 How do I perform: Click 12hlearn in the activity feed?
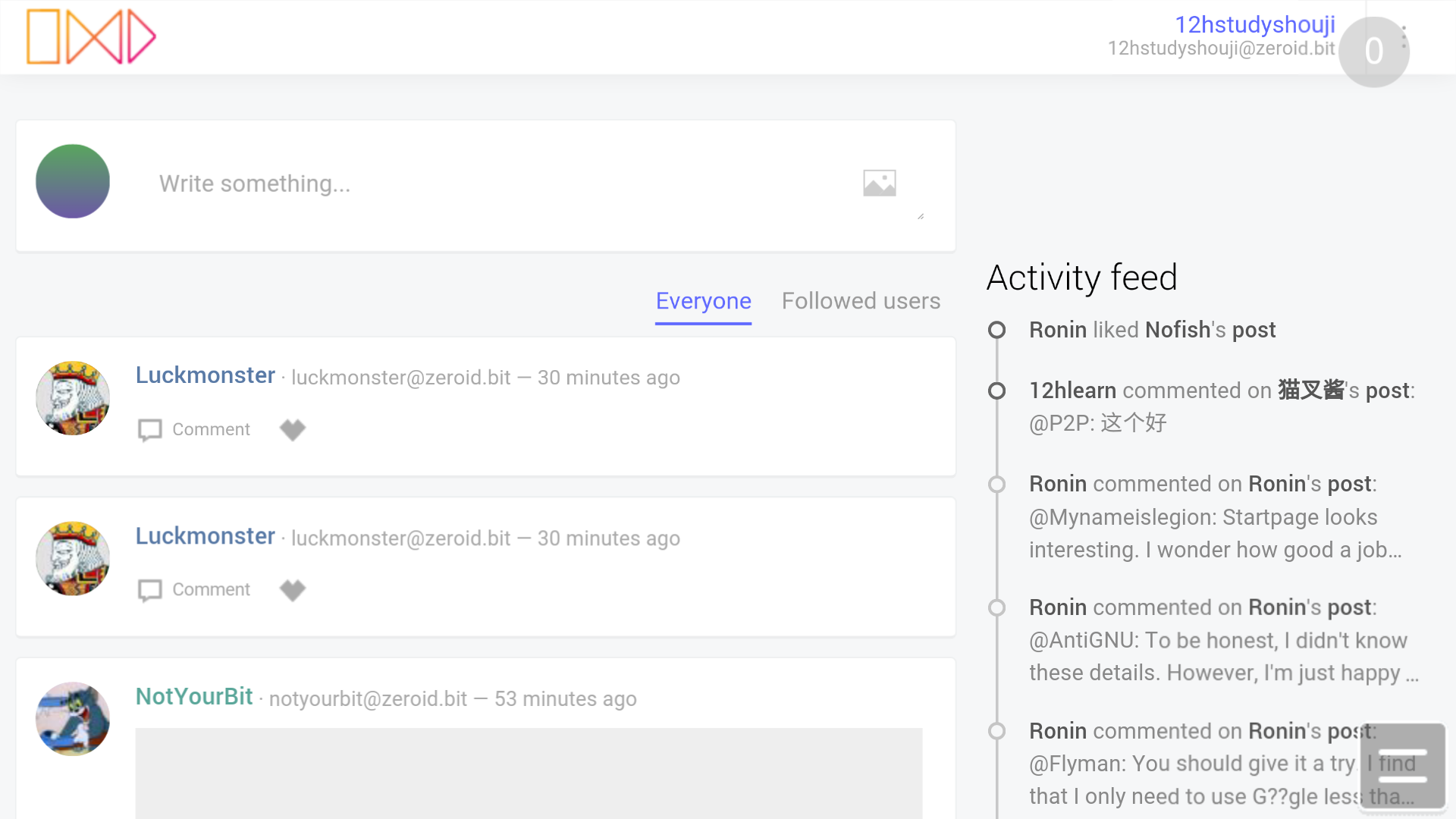[1072, 391]
